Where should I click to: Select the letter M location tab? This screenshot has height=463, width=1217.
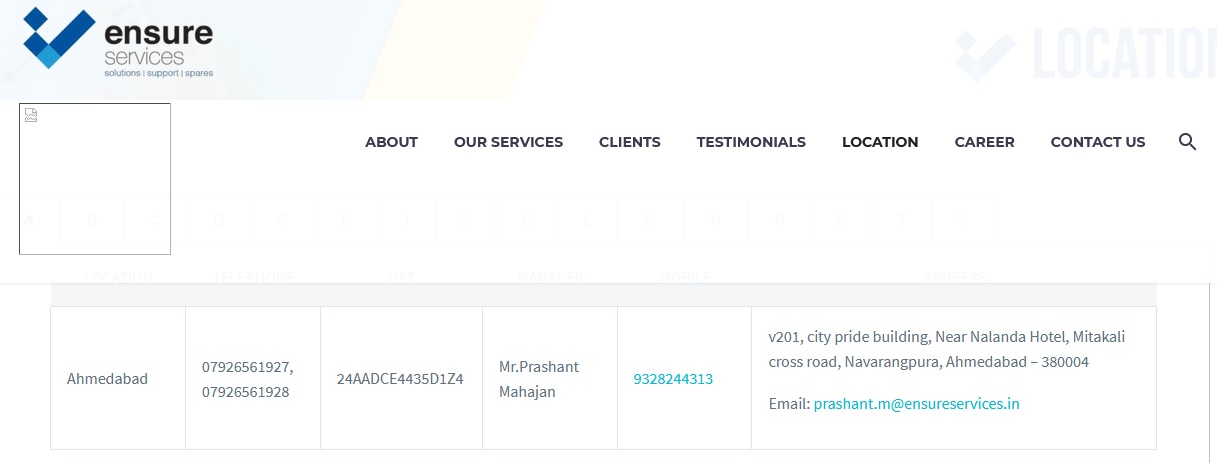(650, 219)
